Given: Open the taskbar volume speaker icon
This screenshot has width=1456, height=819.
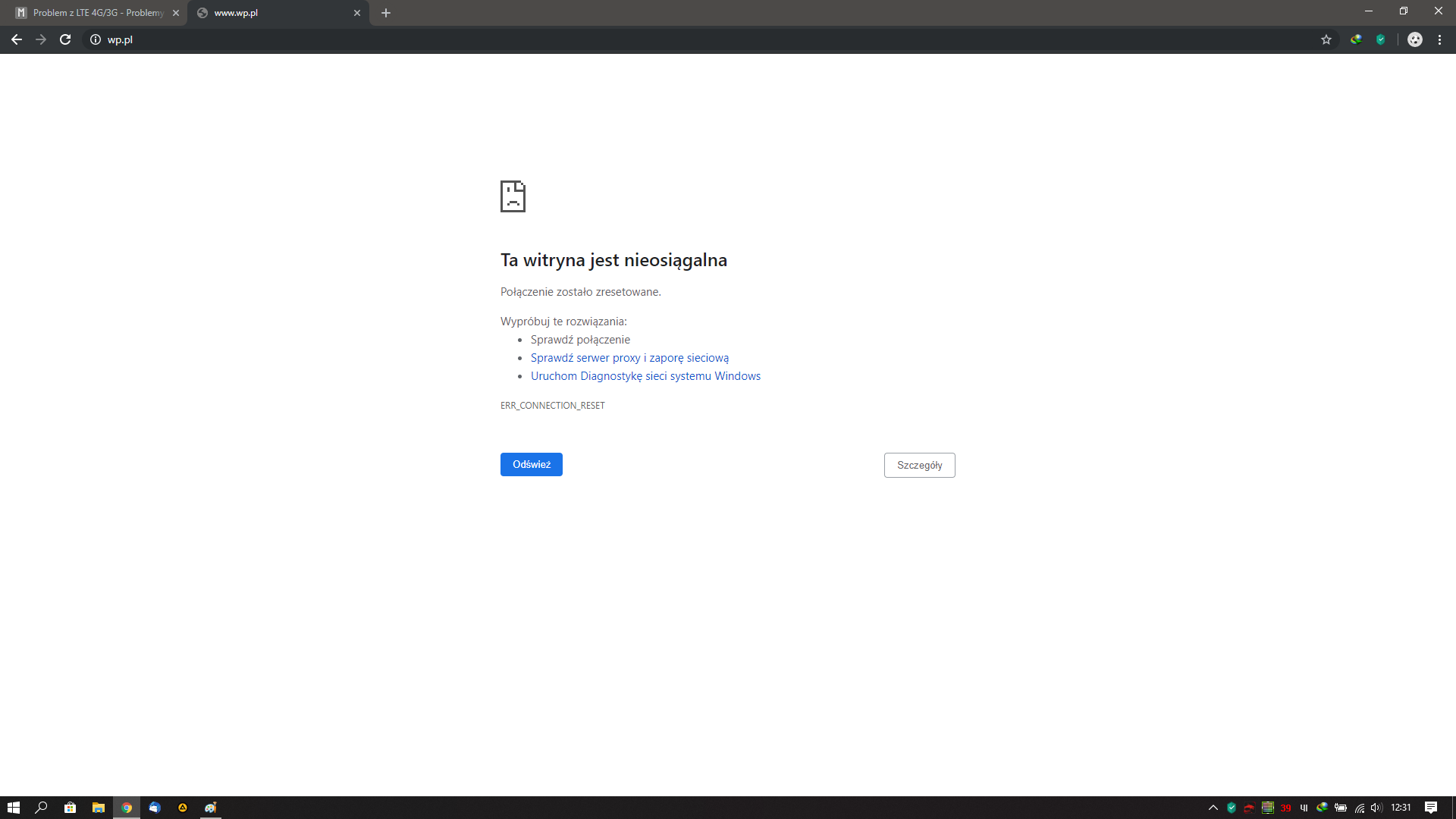Looking at the screenshot, I should [1376, 808].
